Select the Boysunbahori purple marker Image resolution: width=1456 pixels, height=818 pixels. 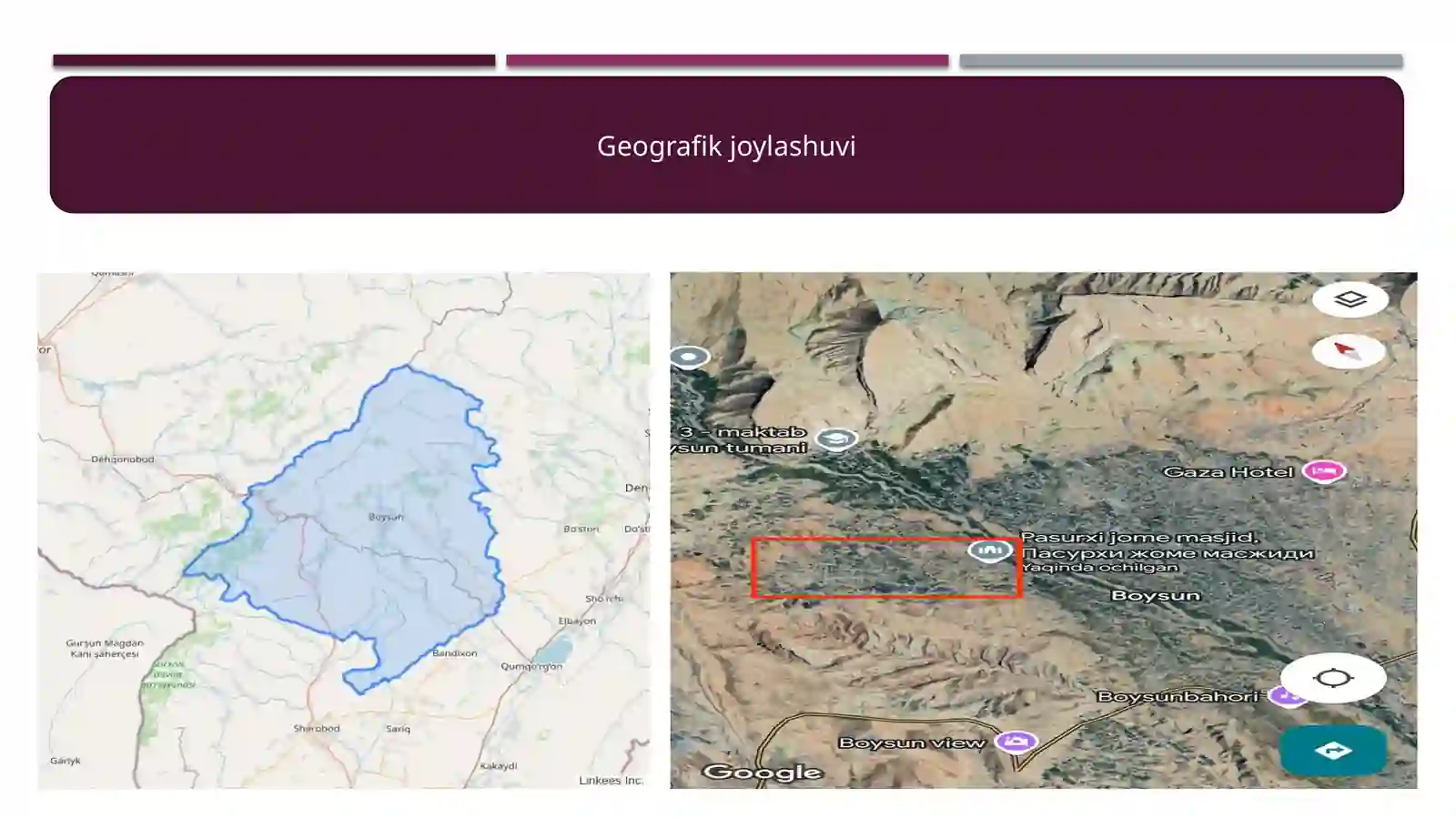pyautogui.click(x=1288, y=697)
